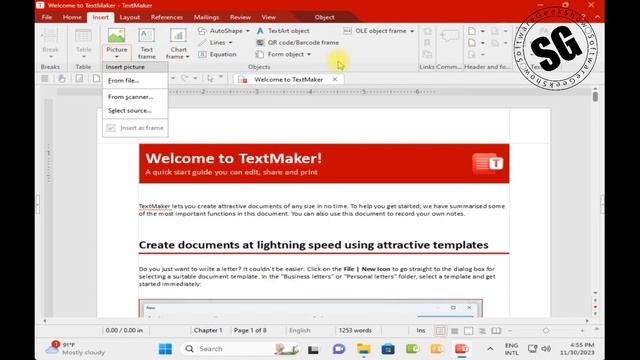
Task: Expand the Table dropdown arrow
Action: click(x=83, y=57)
